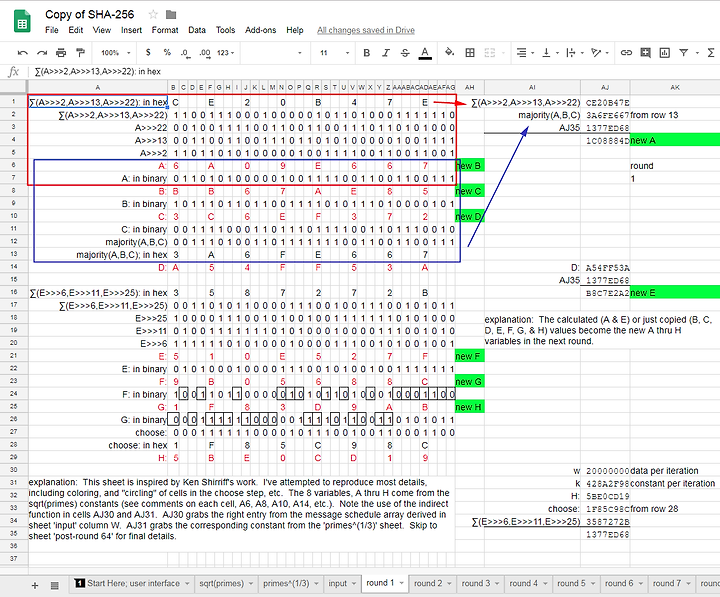Open text wrapping options

pos(574,53)
